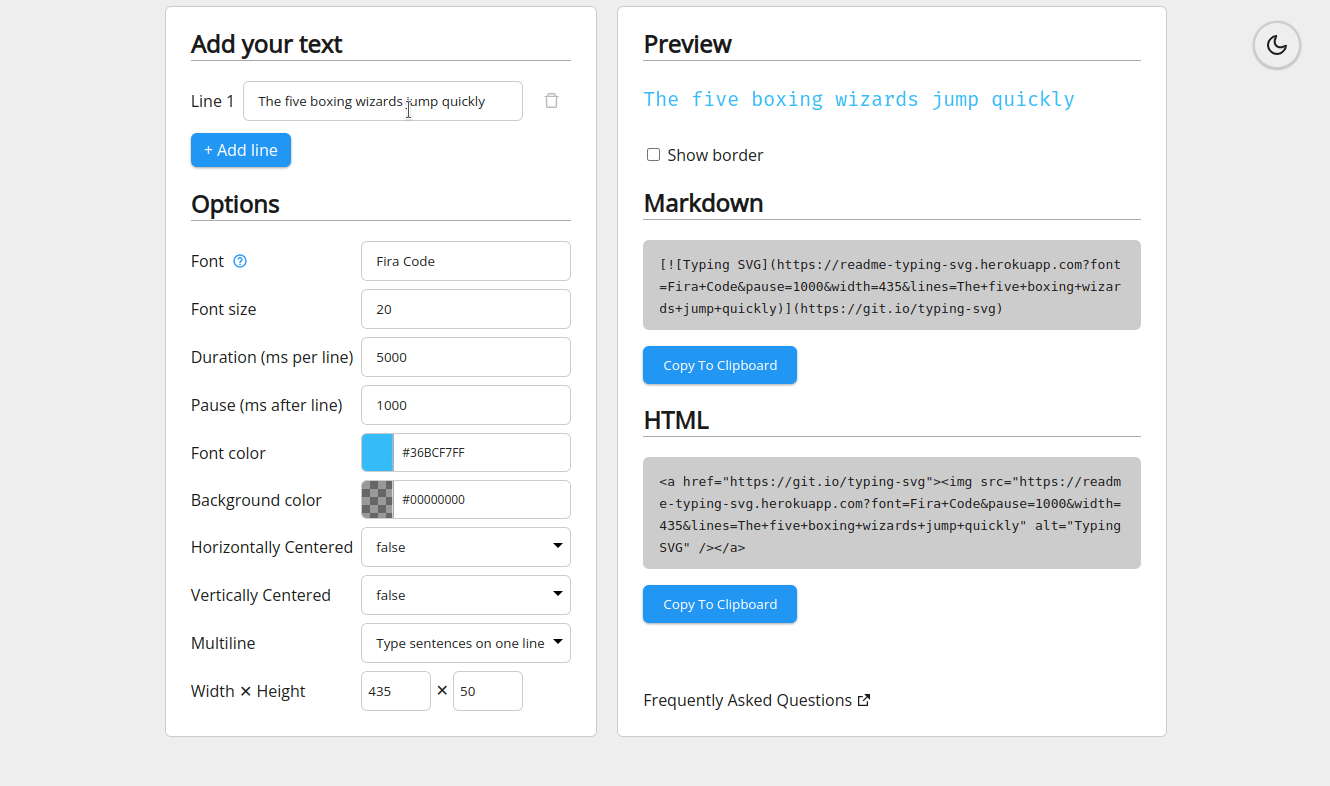Copy the Markdown snippet to clipboard

point(719,365)
